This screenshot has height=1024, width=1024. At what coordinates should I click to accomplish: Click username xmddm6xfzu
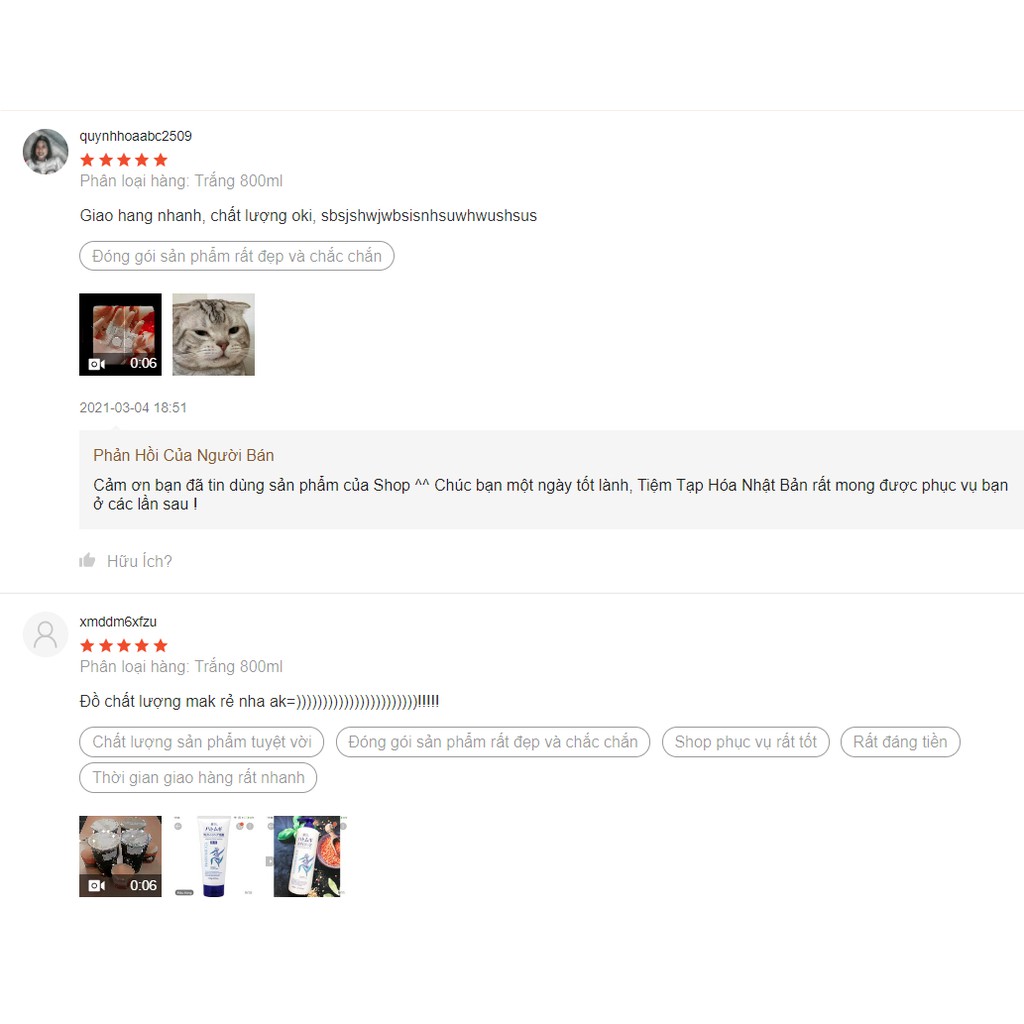click(118, 622)
